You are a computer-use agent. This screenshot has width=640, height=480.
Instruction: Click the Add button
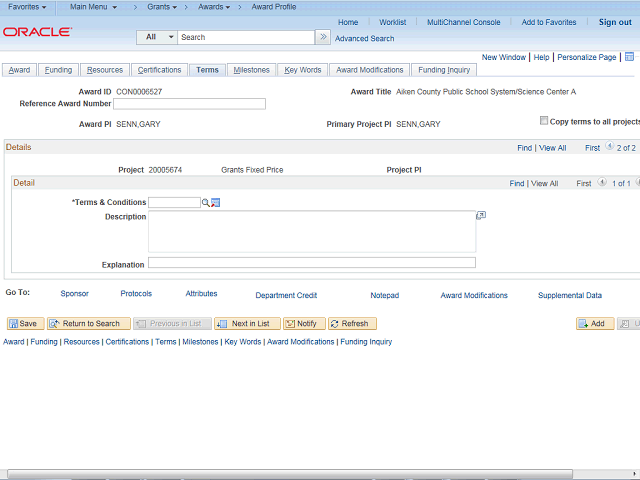[x=595, y=324]
